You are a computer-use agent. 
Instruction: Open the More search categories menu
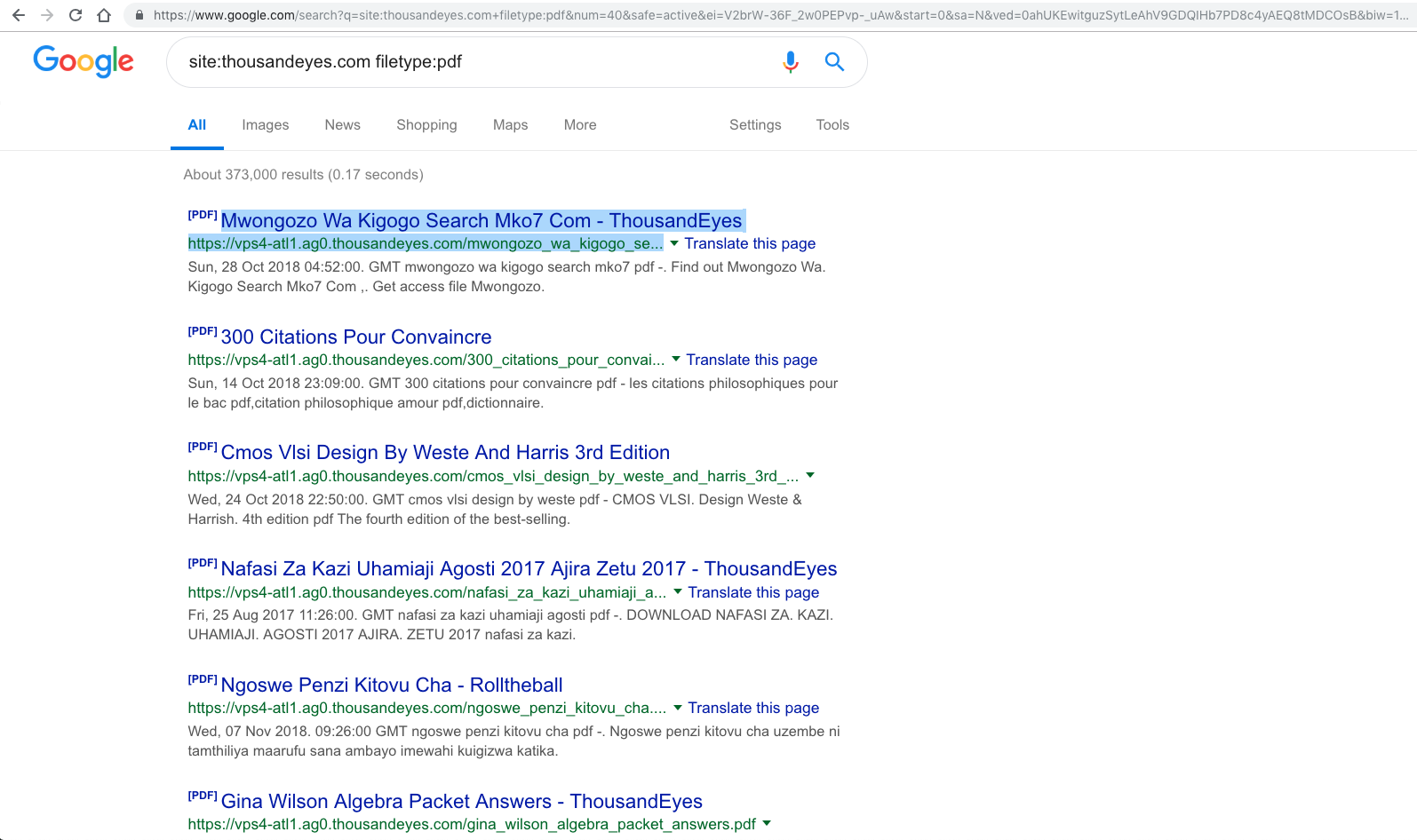[580, 125]
